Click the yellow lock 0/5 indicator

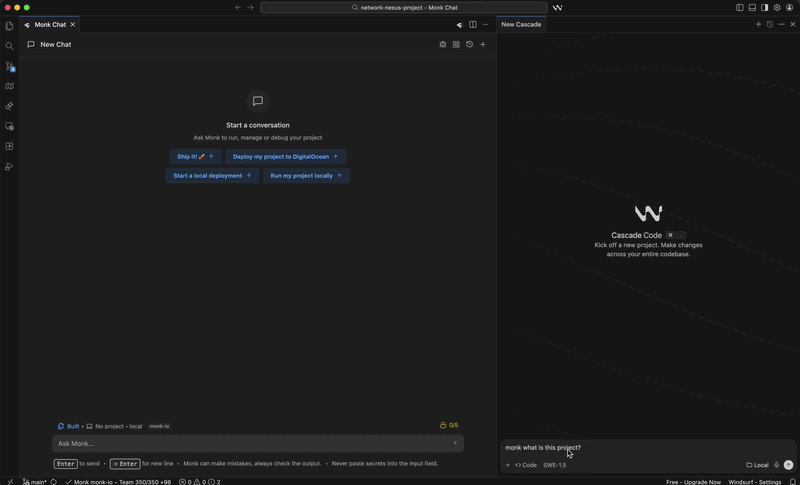click(x=449, y=425)
